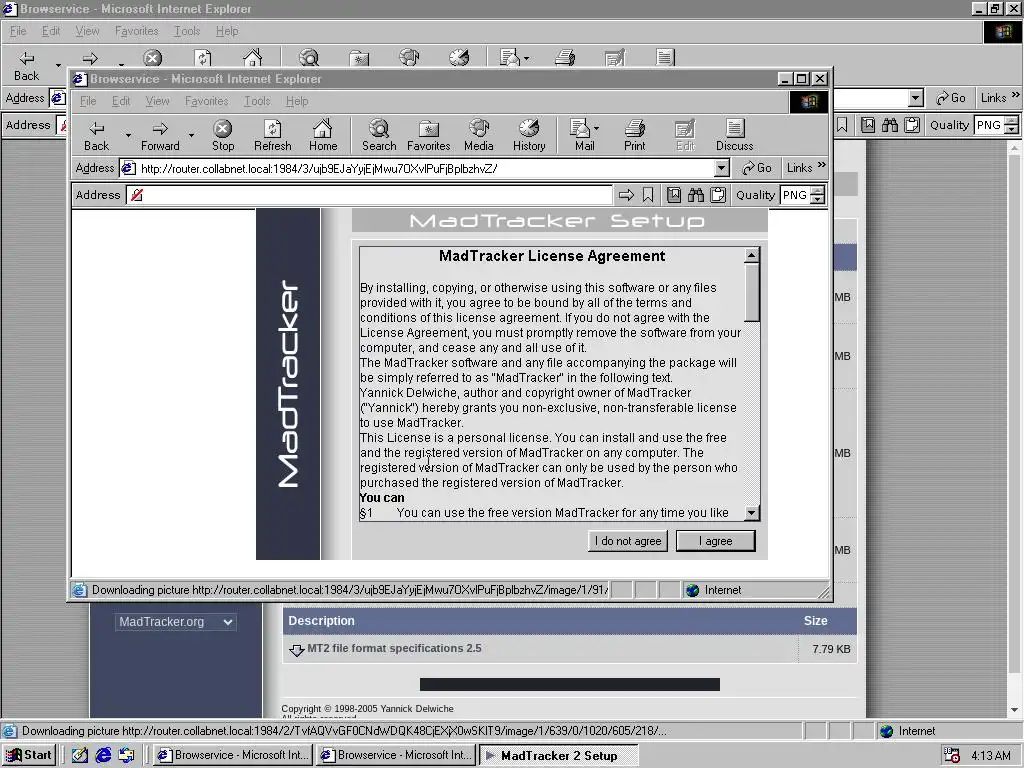Click the Windows Start button

(29, 755)
